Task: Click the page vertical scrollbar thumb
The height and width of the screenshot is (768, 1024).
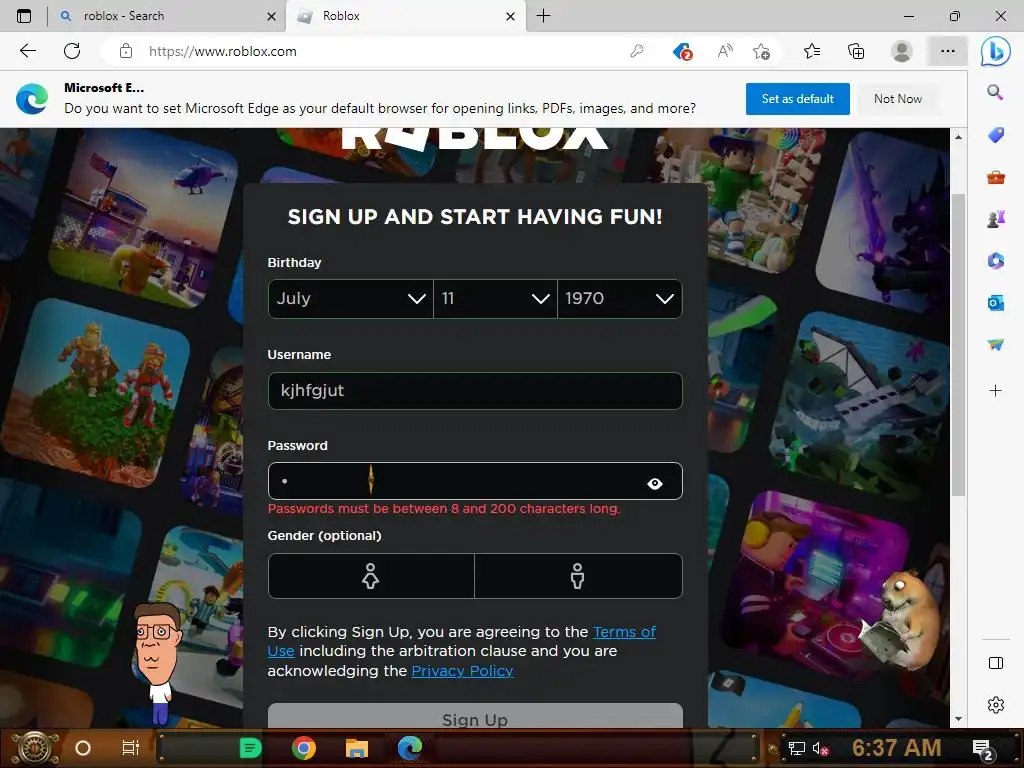Action: click(957, 345)
